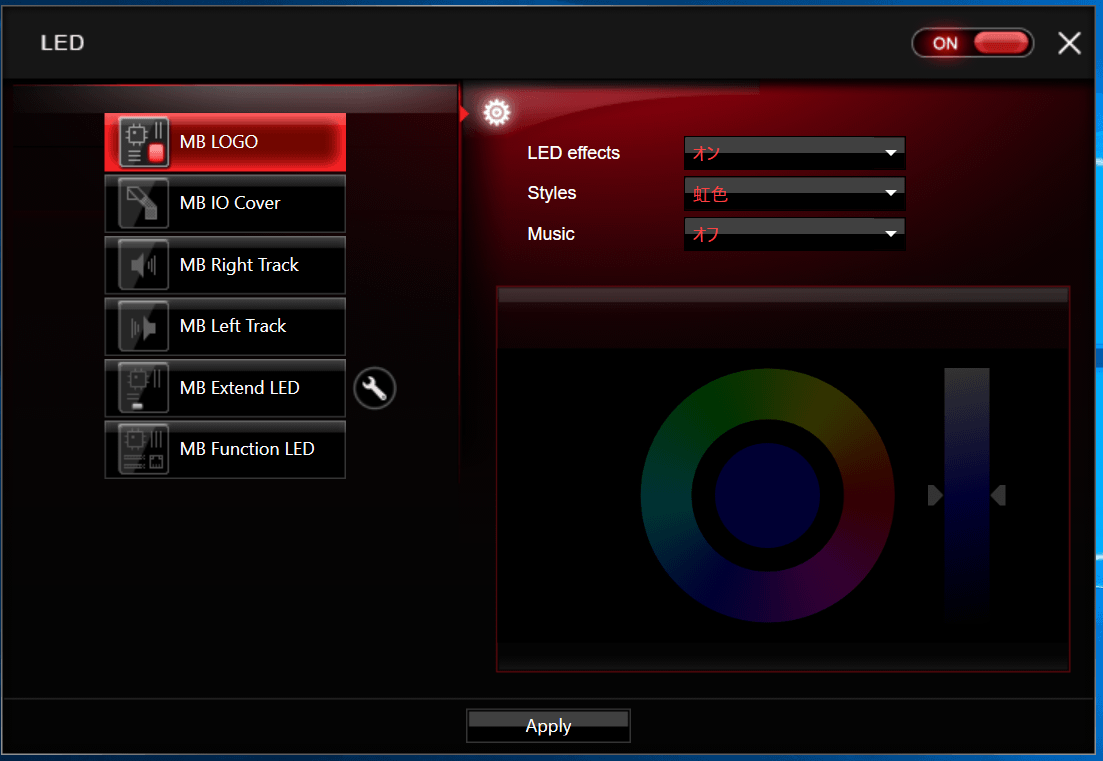The height and width of the screenshot is (761, 1103).
Task: Open the wrench settings for Extend LED
Action: [375, 388]
